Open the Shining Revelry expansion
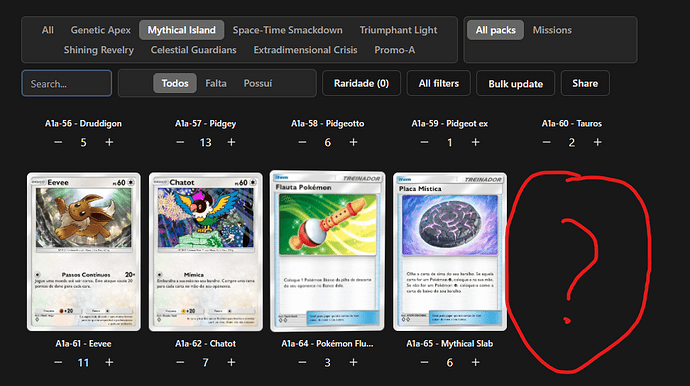 [99, 50]
